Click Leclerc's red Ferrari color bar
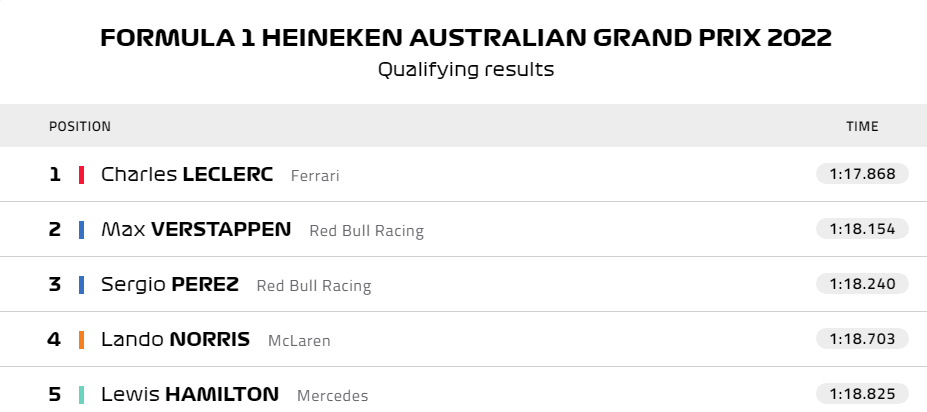Viewport: 927px width, 412px height. pyautogui.click(x=81, y=175)
